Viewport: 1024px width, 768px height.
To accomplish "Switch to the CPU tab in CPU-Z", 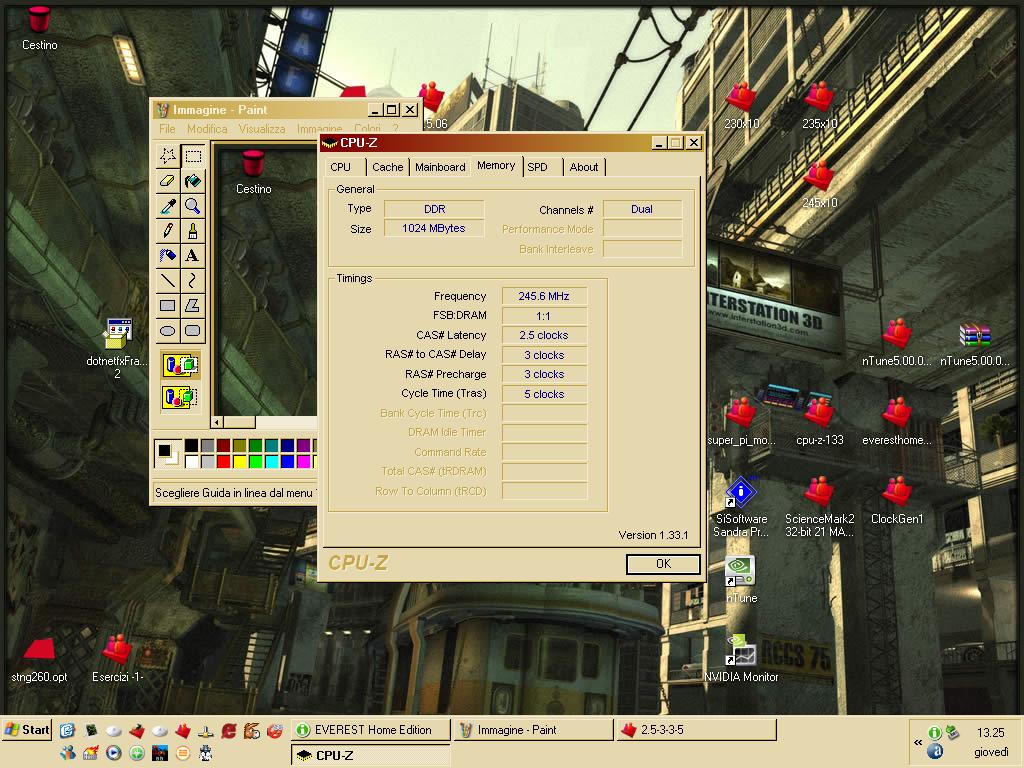I will coord(340,167).
